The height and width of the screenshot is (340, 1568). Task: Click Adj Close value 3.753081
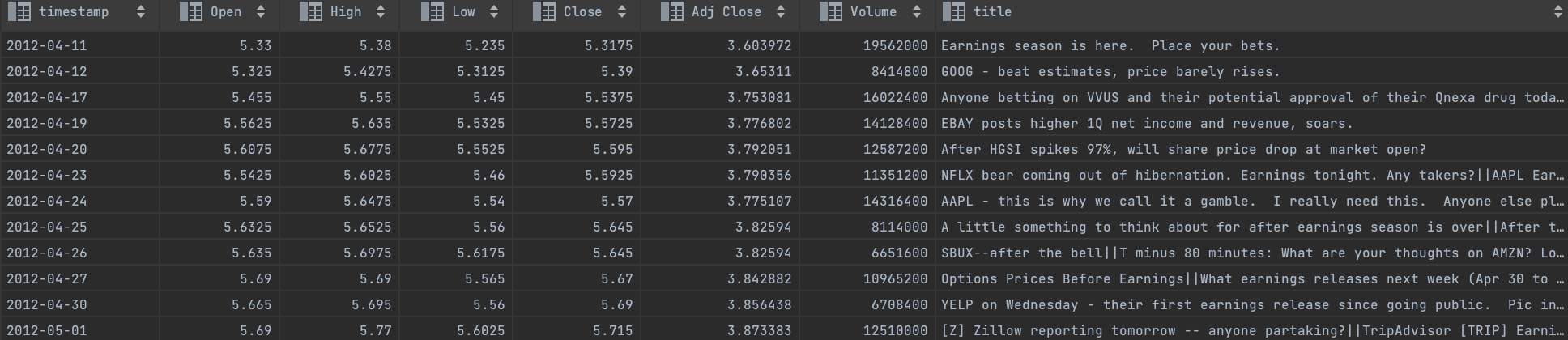(x=760, y=98)
